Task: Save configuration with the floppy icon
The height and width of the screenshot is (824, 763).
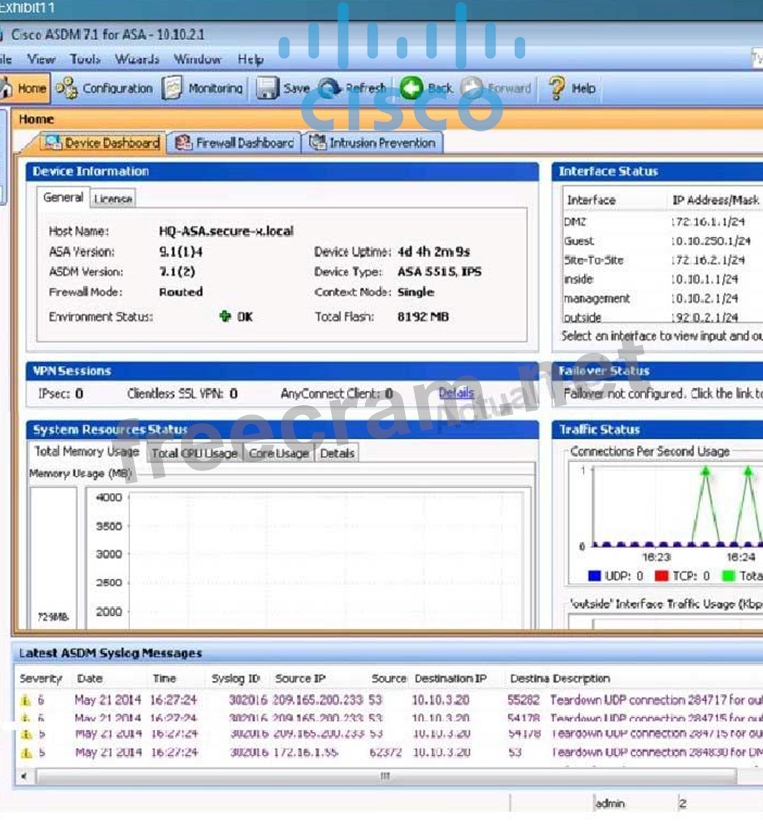Action: click(x=267, y=88)
